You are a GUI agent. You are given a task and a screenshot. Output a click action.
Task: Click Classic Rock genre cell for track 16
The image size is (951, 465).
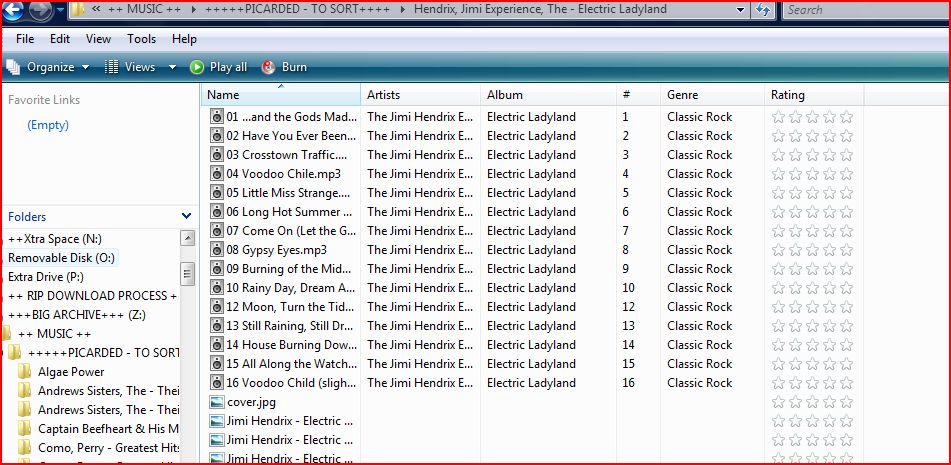pos(700,383)
